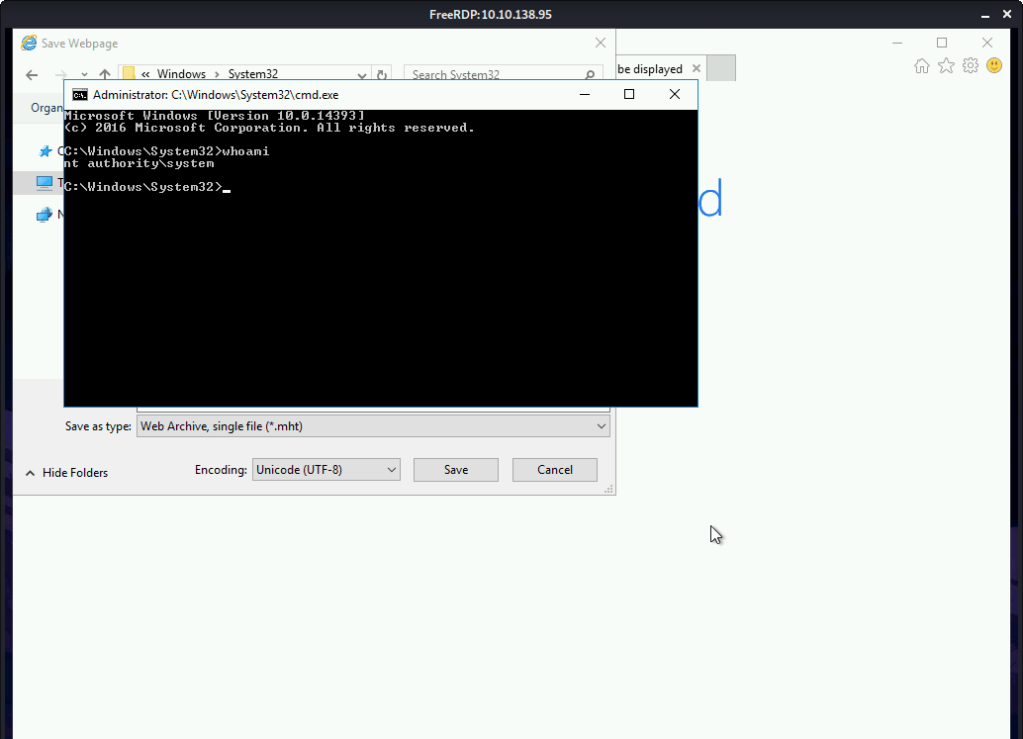Screen dimensions: 1023x739
Task: Click the Quick access star icon
Action: point(44,151)
